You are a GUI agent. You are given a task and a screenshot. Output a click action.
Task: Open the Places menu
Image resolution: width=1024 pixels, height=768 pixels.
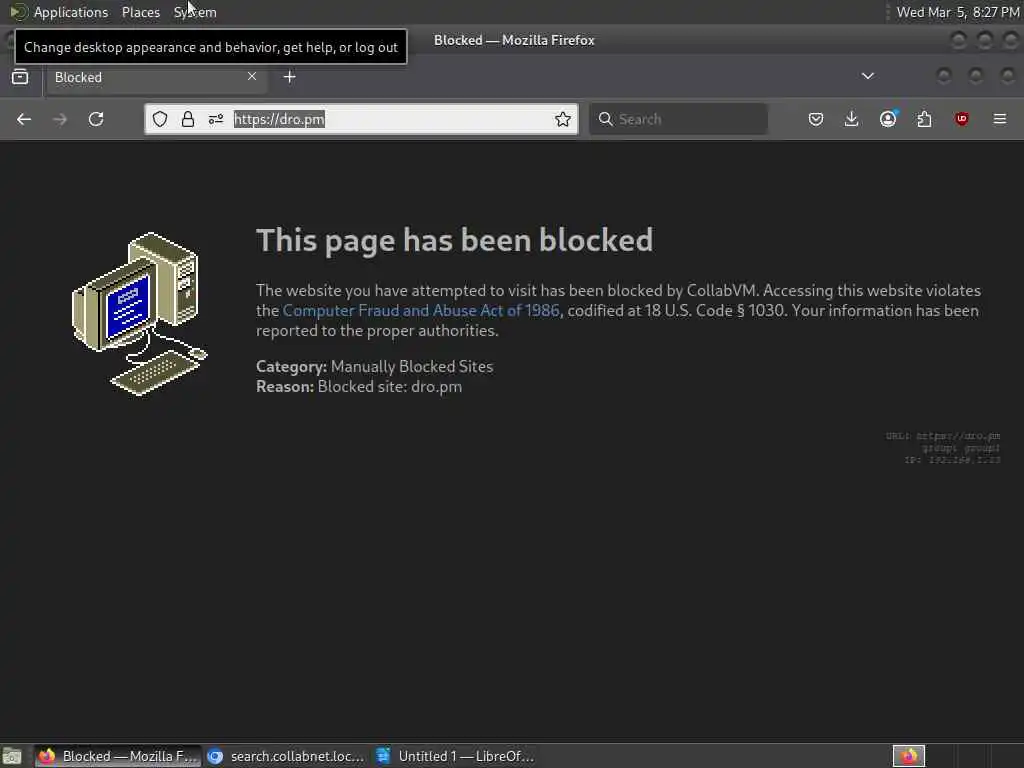(141, 12)
